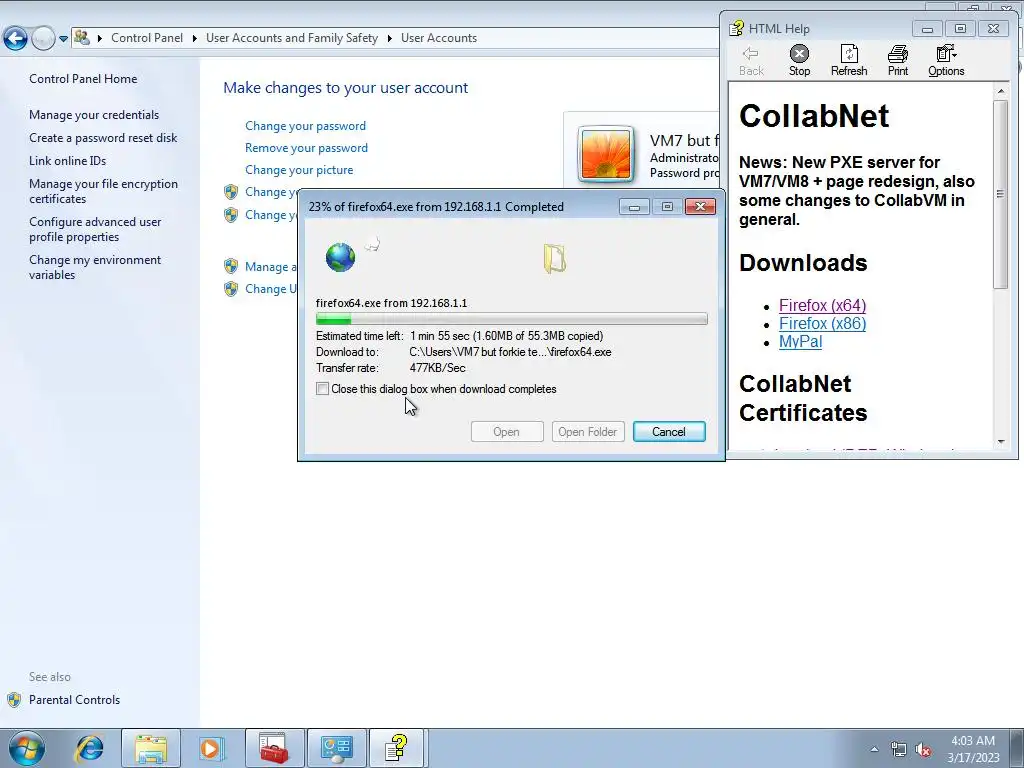Screen dimensions: 1024x768
Task: Expand the arrow after Control Panel breadcrumb
Action: (195, 39)
